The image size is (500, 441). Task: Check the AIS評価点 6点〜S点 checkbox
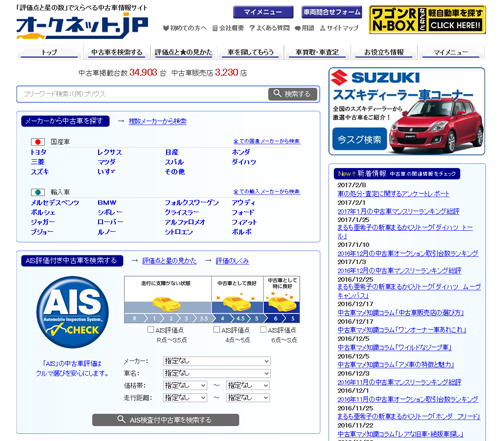click(263, 330)
